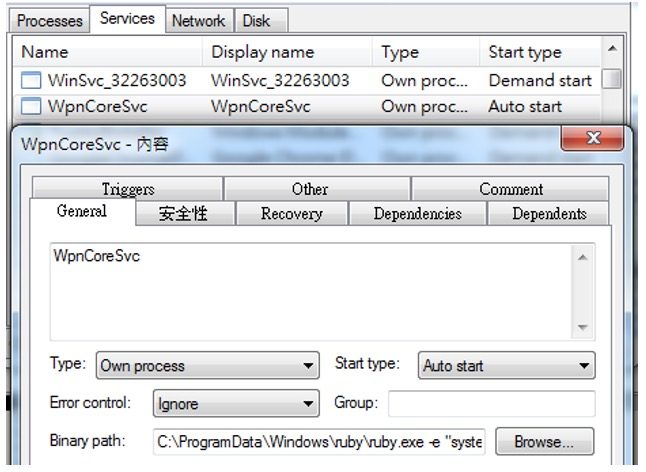Show the Dependents tab
This screenshot has height=472, width=646.
point(549,213)
